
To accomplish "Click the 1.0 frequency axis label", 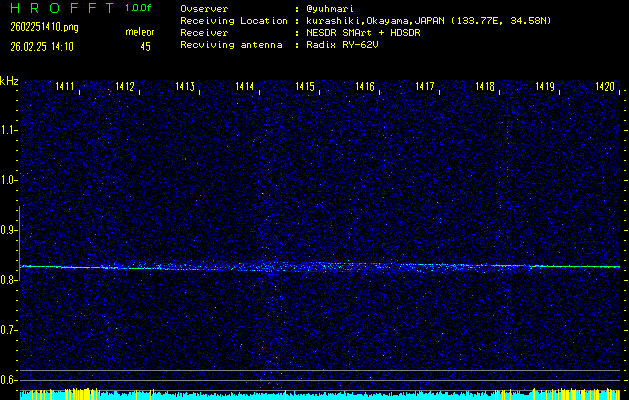I will [x=9, y=180].
